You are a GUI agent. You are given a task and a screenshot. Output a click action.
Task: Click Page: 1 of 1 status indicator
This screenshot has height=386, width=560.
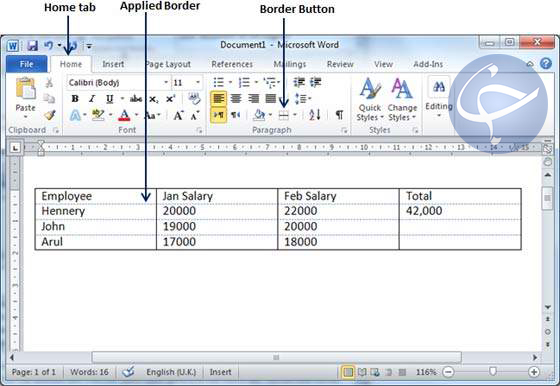(x=34, y=372)
